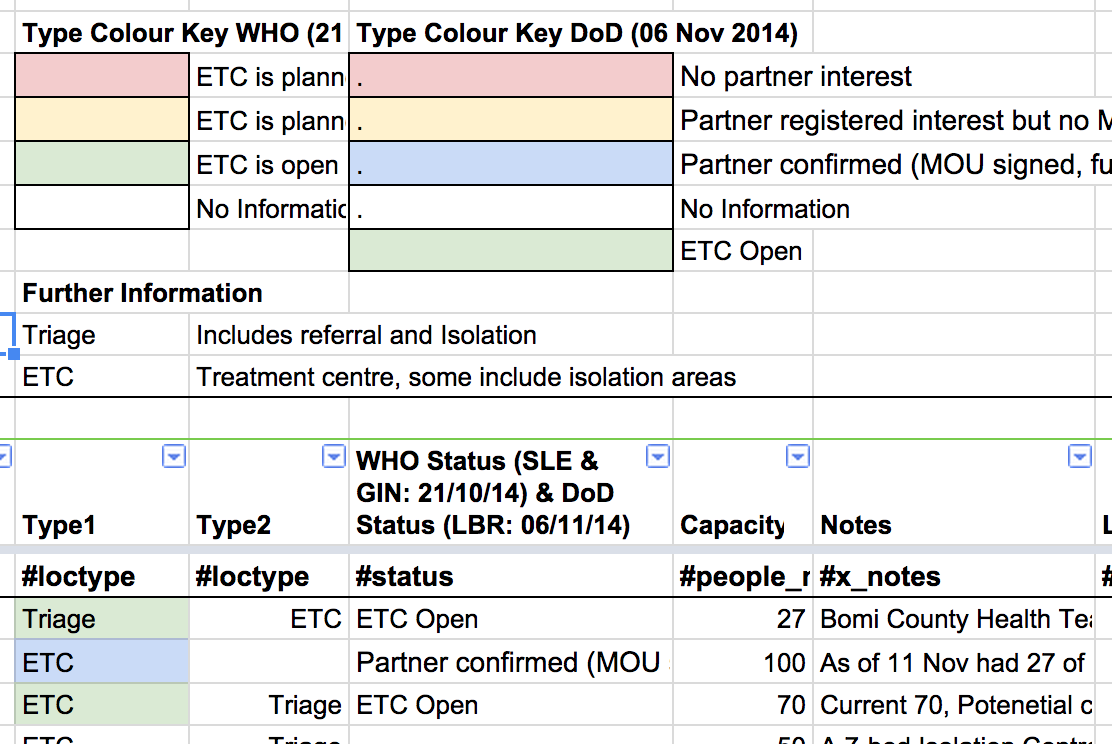Select the blue DoD key cell
Screen dimensions: 1112x744
511,163
